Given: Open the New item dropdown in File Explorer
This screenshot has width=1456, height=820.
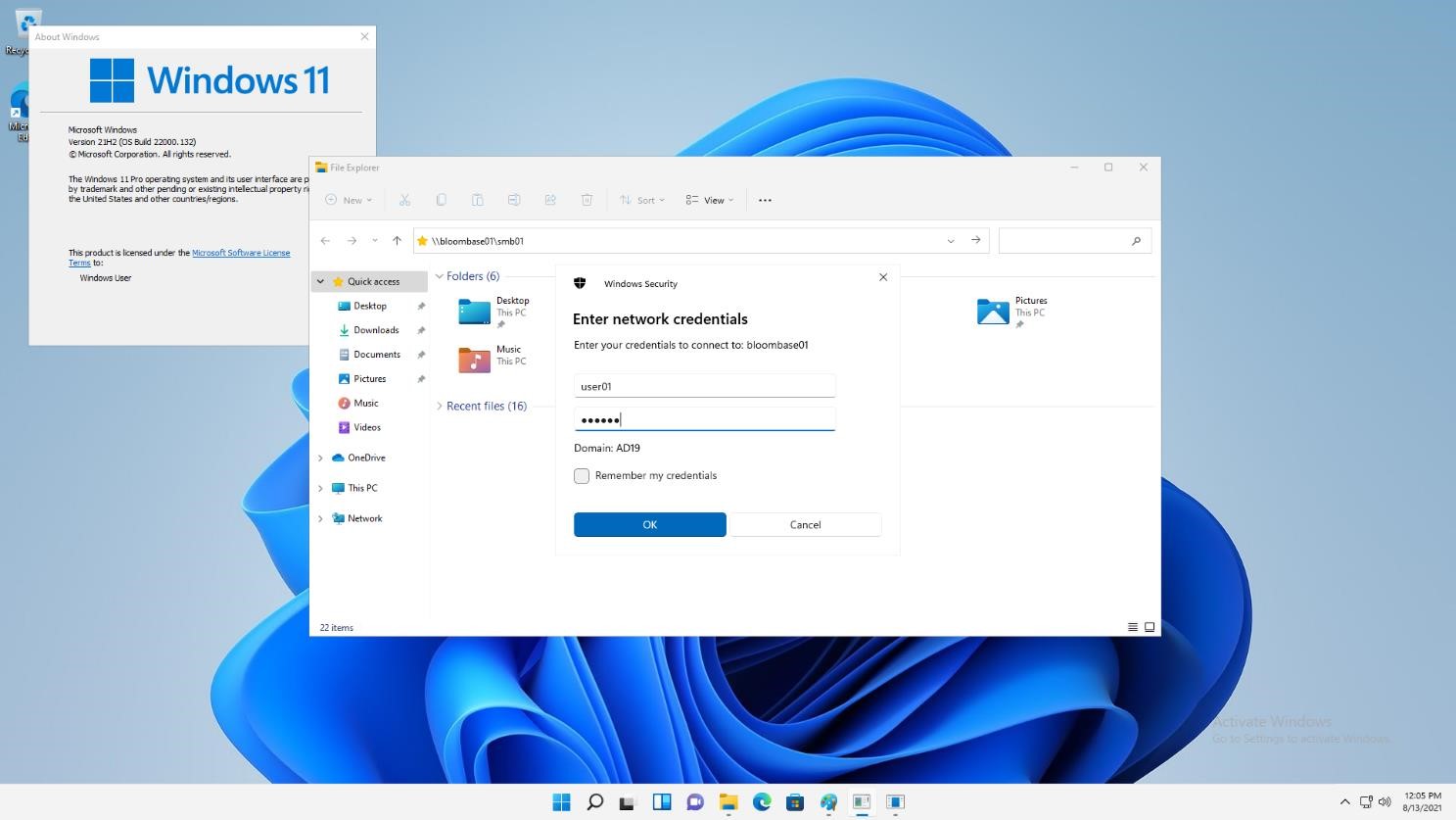Looking at the screenshot, I should [349, 200].
